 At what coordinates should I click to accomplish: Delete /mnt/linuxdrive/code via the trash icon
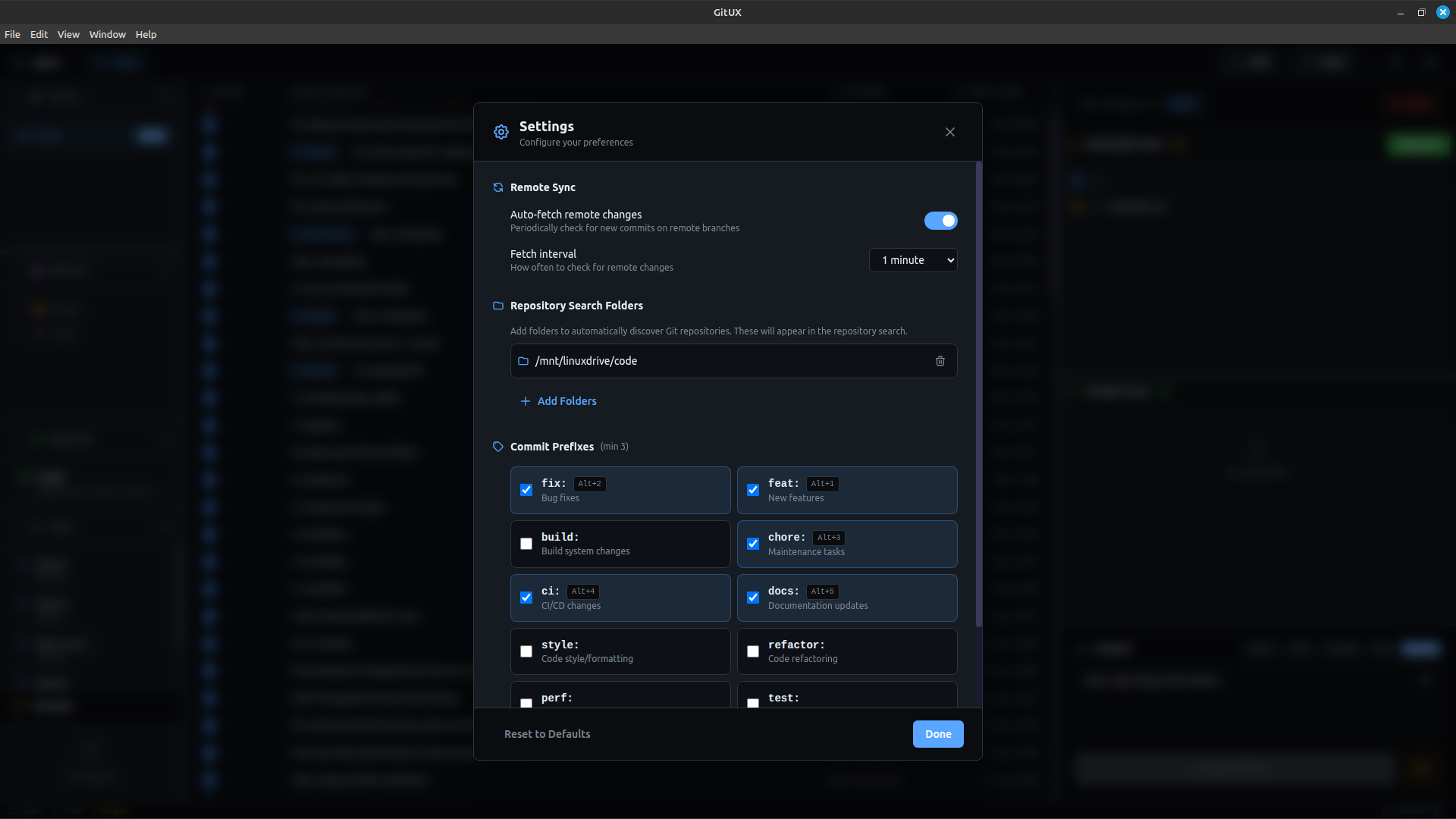point(940,361)
